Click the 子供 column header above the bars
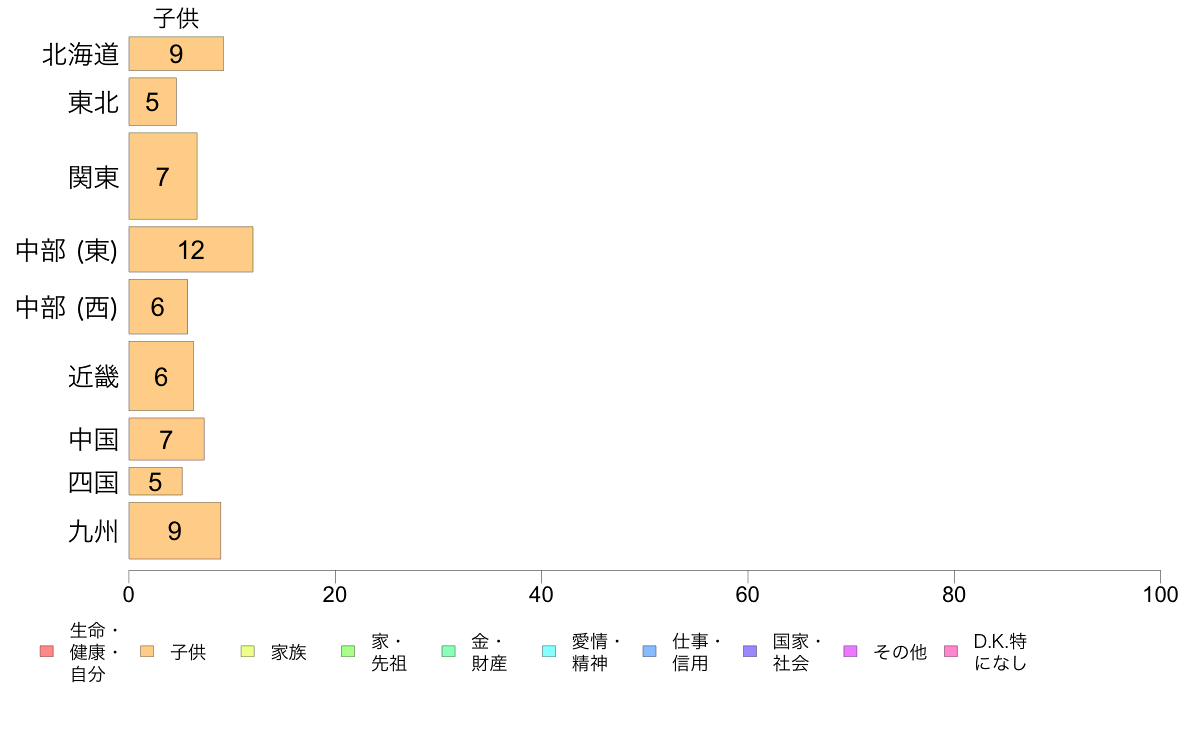1188x736 pixels. click(x=176, y=18)
